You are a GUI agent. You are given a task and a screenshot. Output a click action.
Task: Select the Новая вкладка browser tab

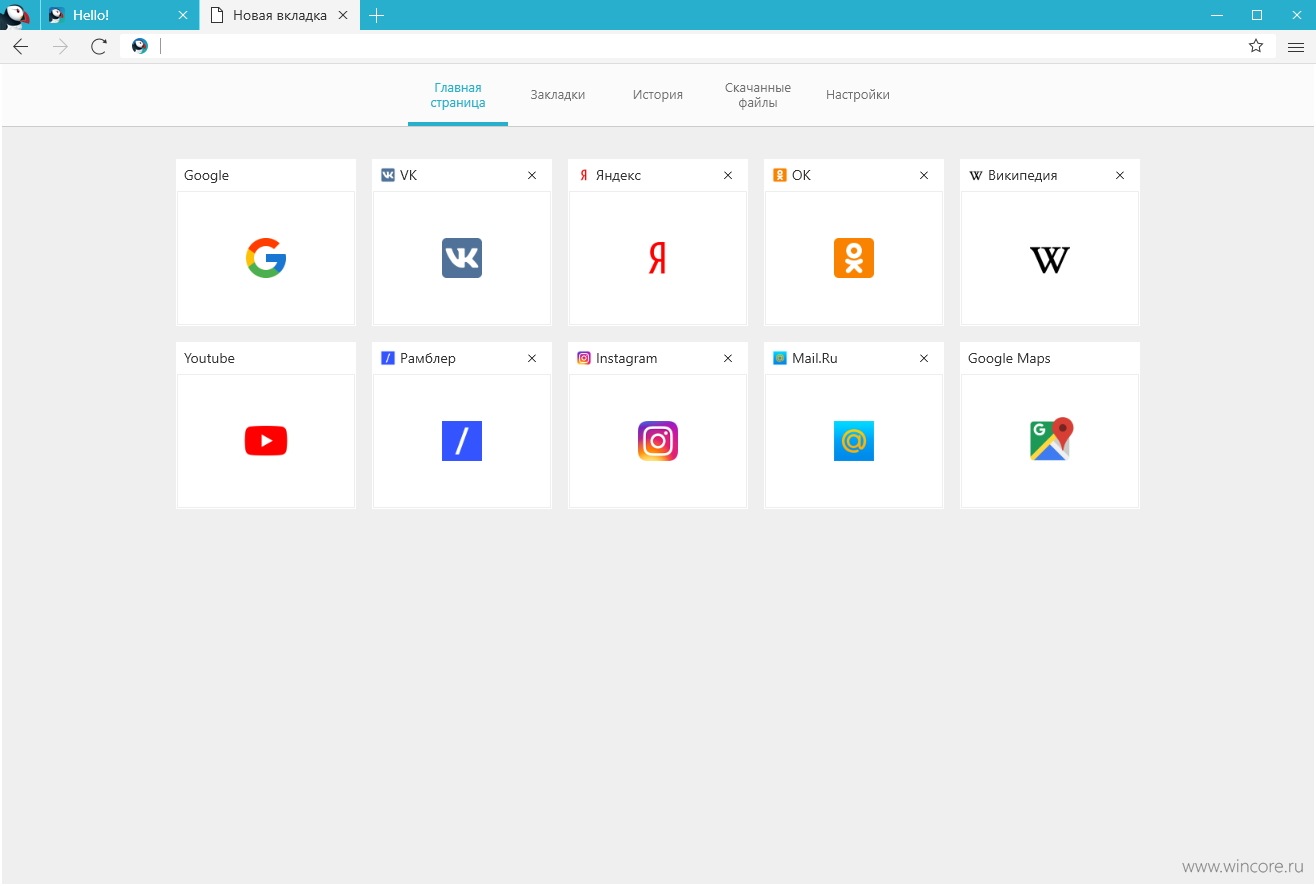280,15
